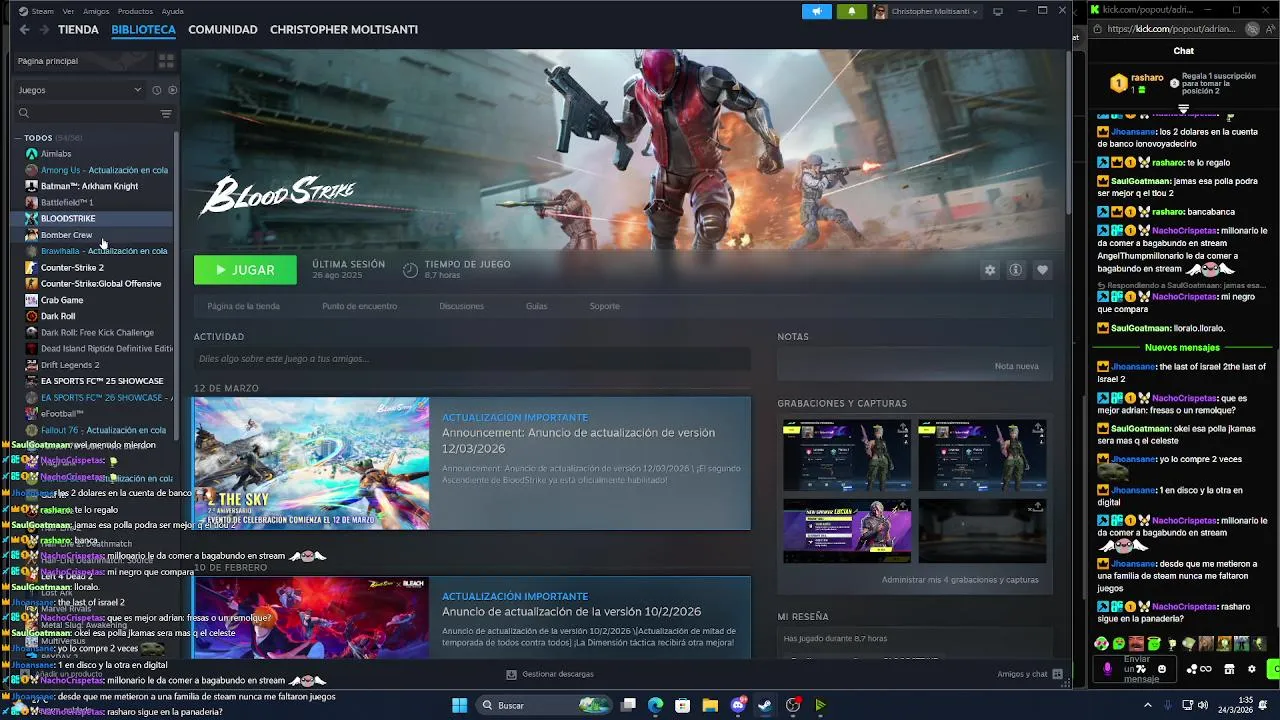Screen dimensions: 1280x720
Task: Open advanced library filter options icon
Action: tap(166, 114)
